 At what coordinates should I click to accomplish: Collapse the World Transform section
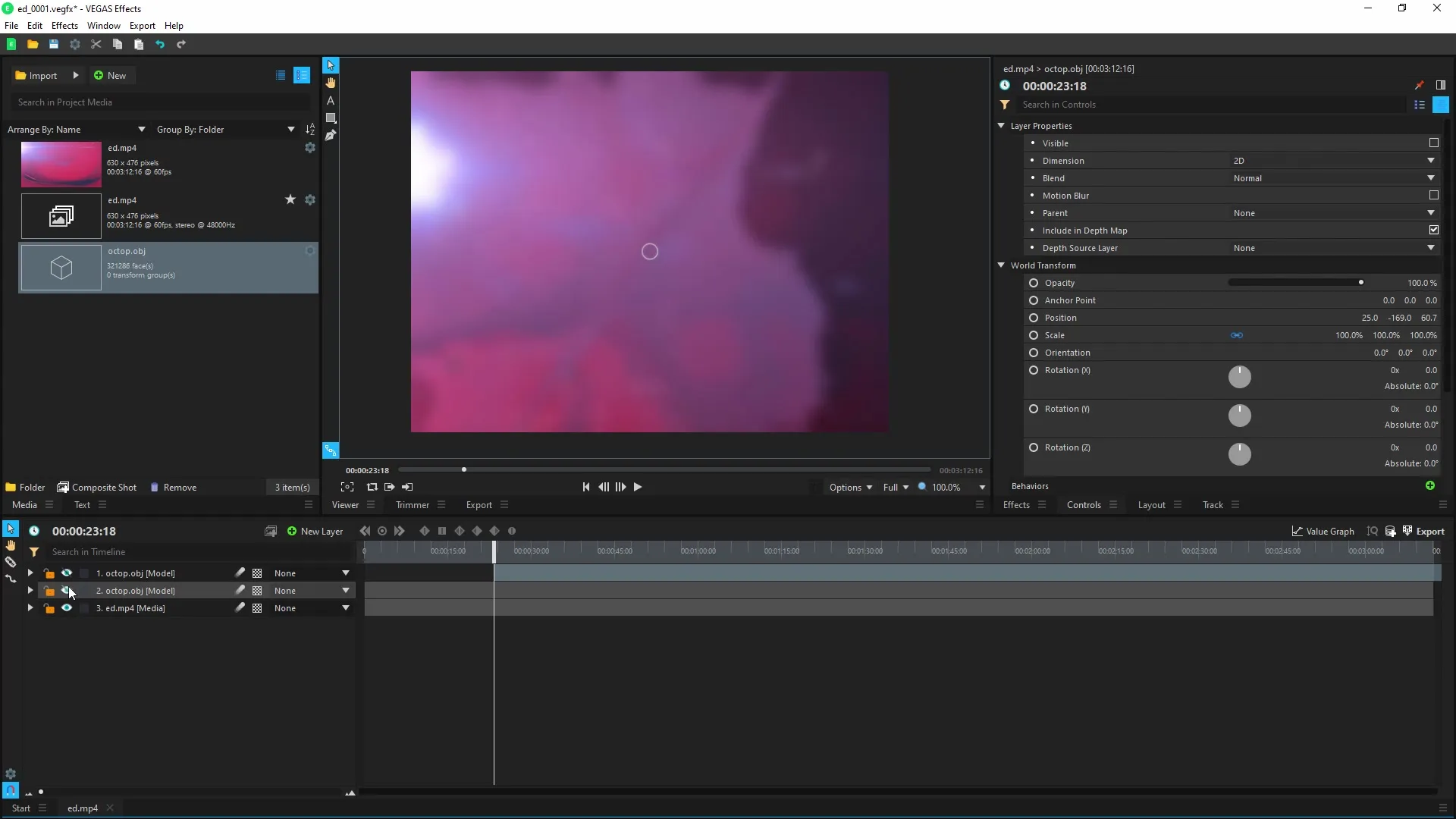point(1001,265)
